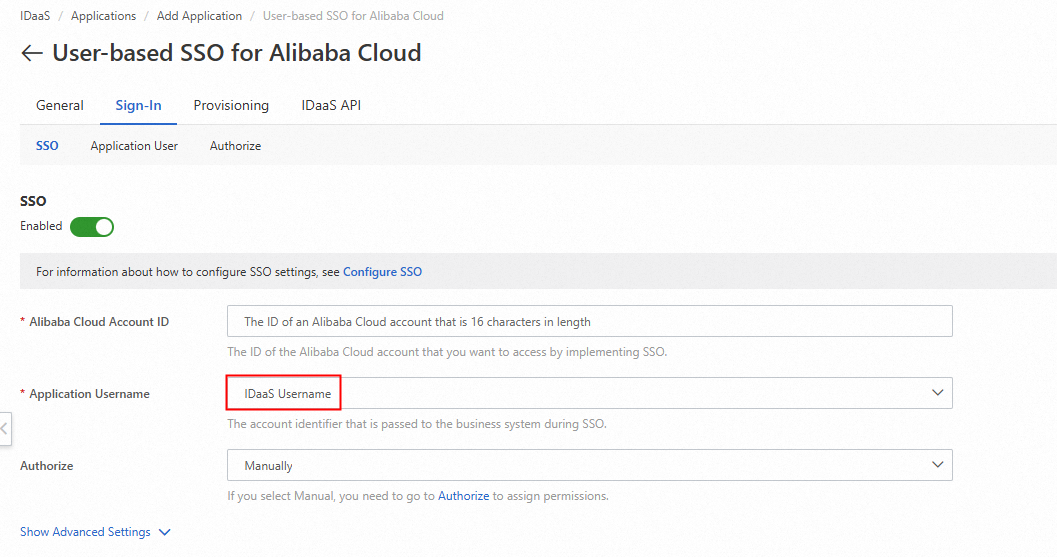
Task: Click the Application Username chevron arrow
Action: coord(938,393)
